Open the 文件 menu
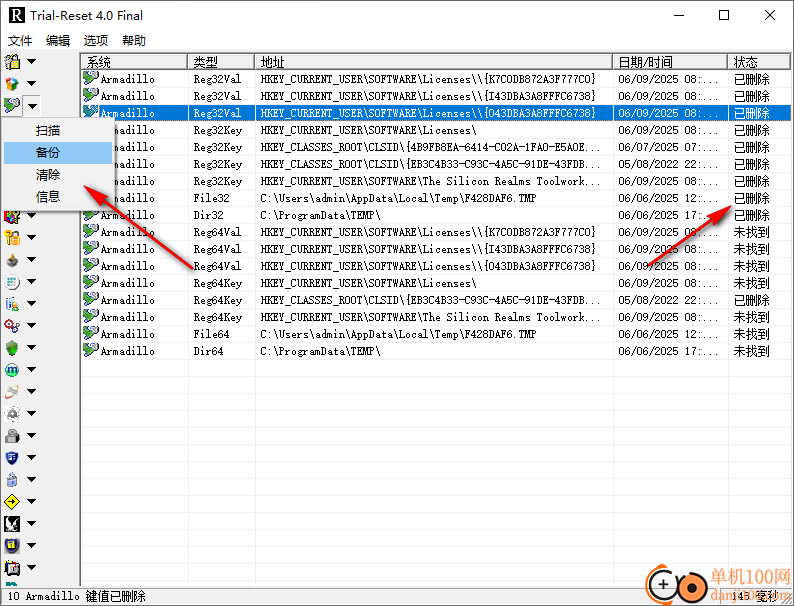The image size is (794, 606). tap(20, 41)
